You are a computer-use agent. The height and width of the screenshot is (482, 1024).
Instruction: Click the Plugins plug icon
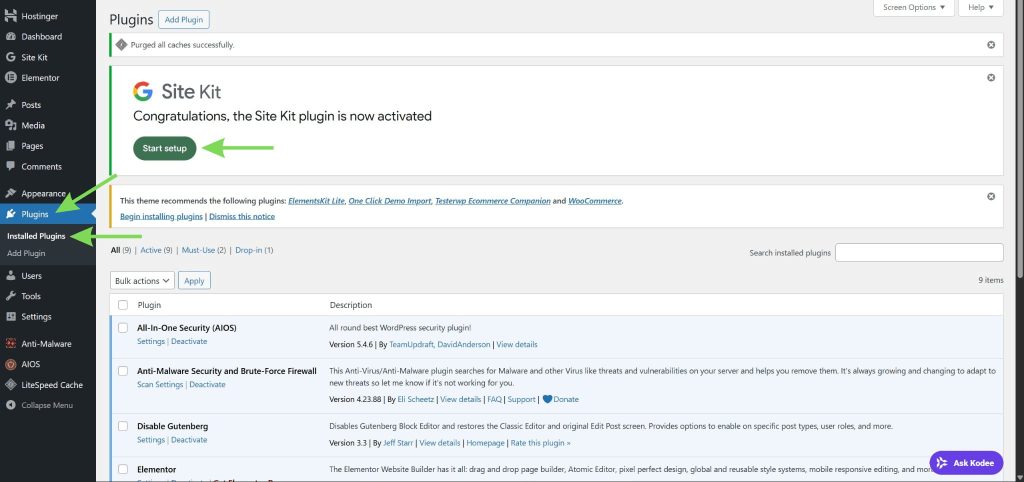[x=10, y=214]
